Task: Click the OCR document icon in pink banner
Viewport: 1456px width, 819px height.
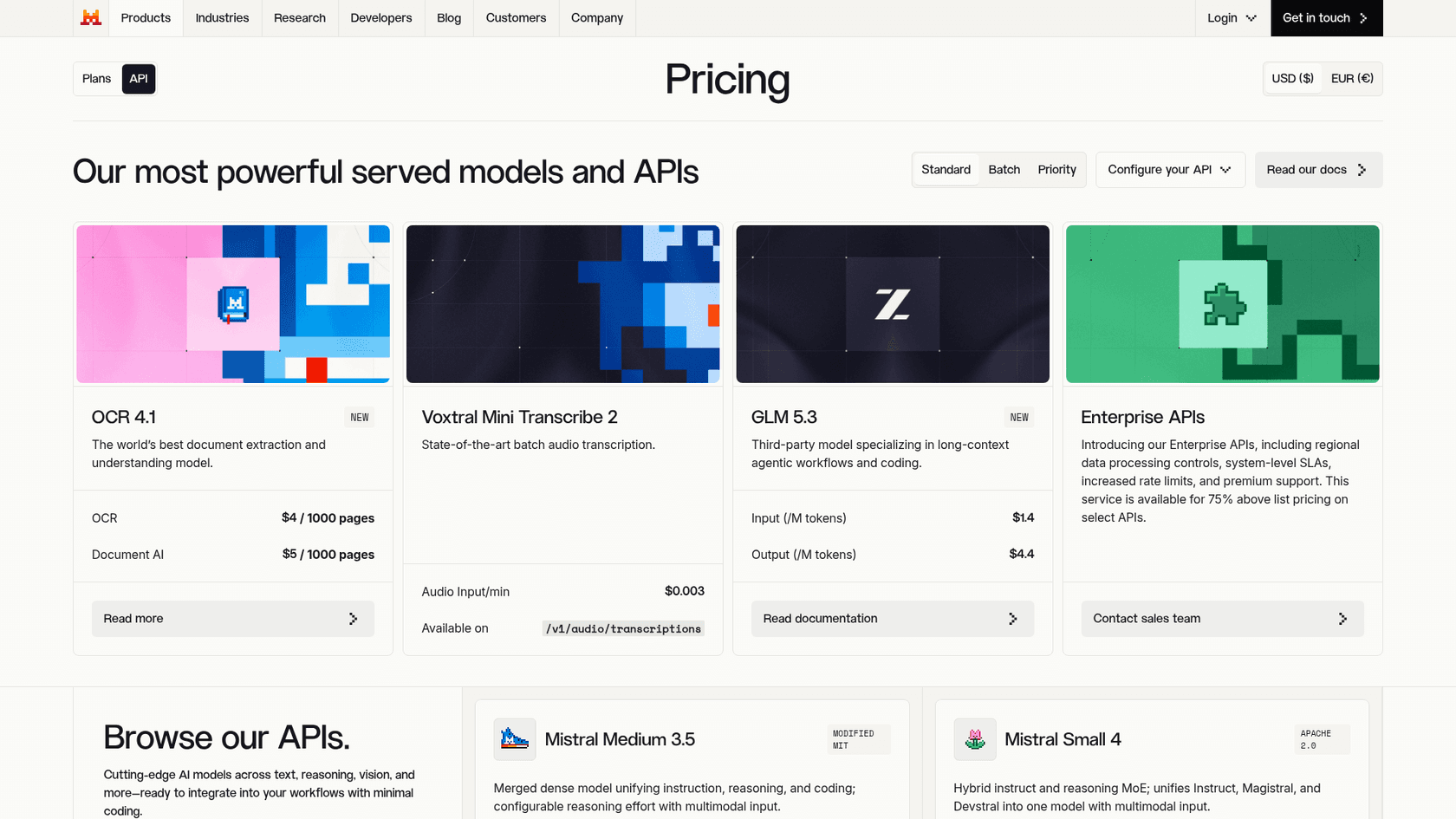Action: click(233, 304)
